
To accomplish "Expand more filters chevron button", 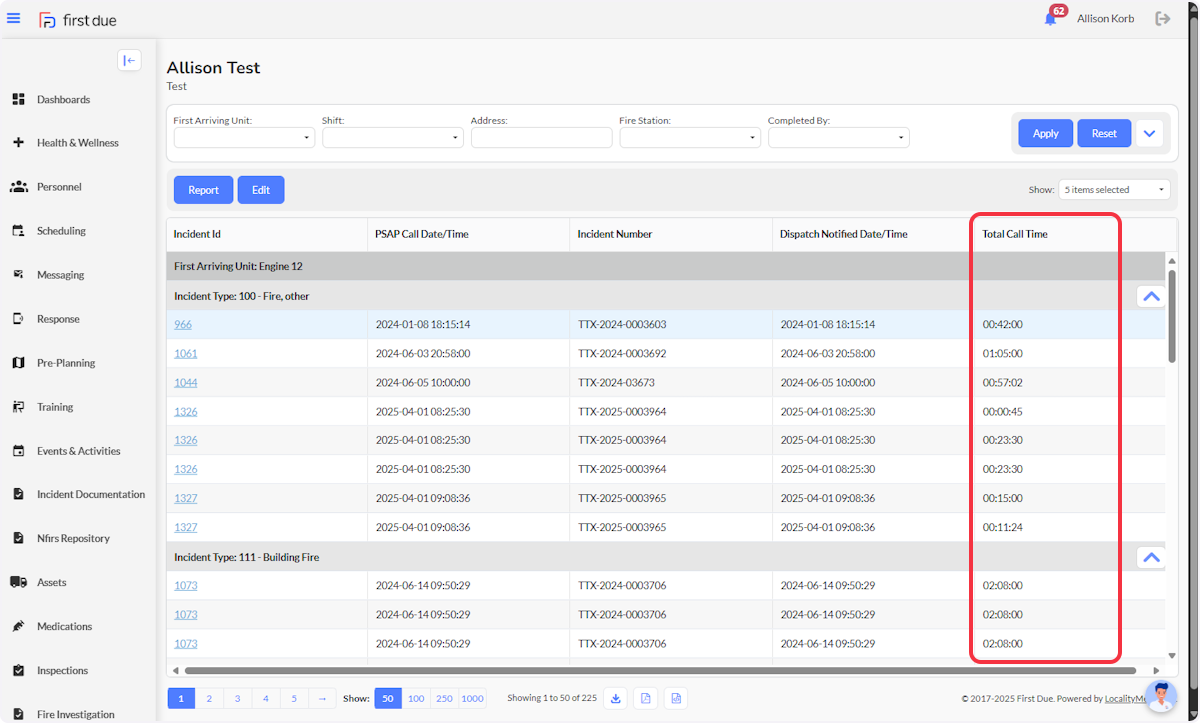I will pyautogui.click(x=1150, y=133).
